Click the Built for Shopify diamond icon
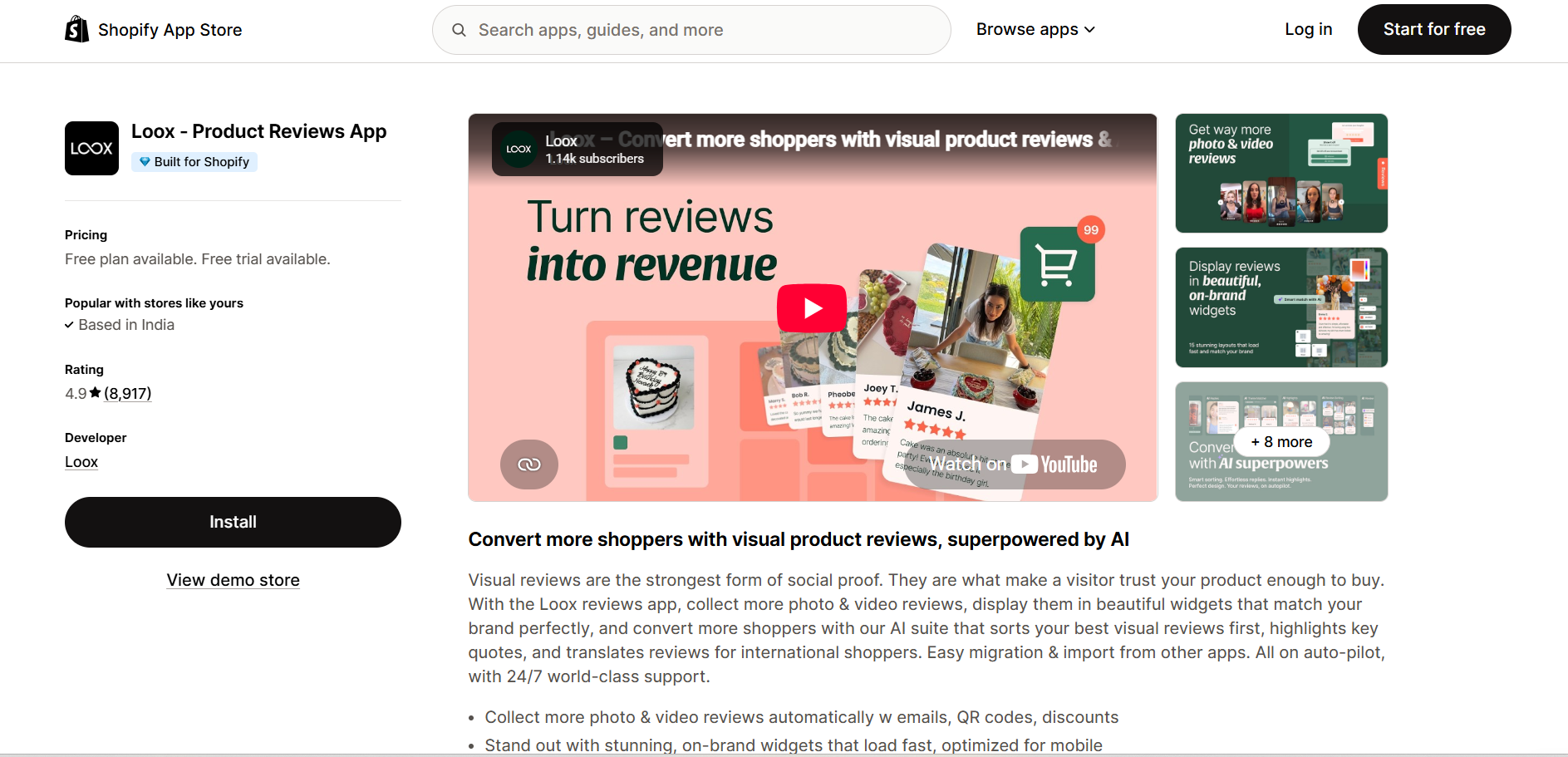This screenshot has width=1568, height=757. pos(145,161)
